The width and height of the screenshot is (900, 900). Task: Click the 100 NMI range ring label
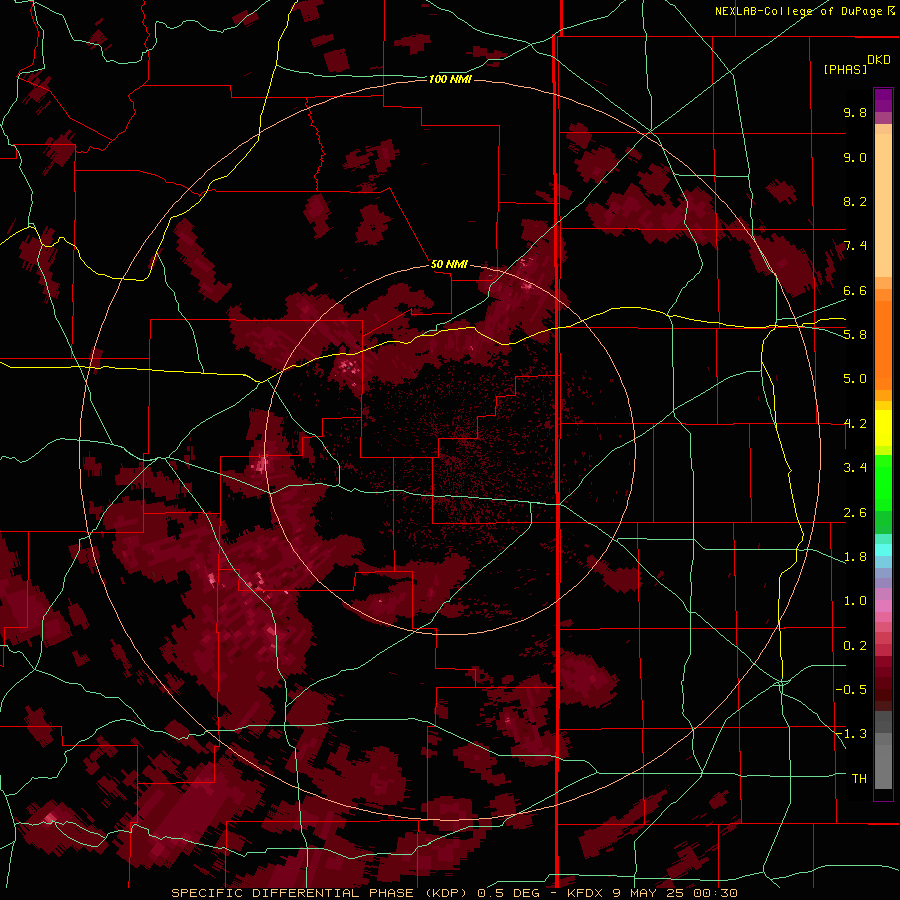[450, 79]
